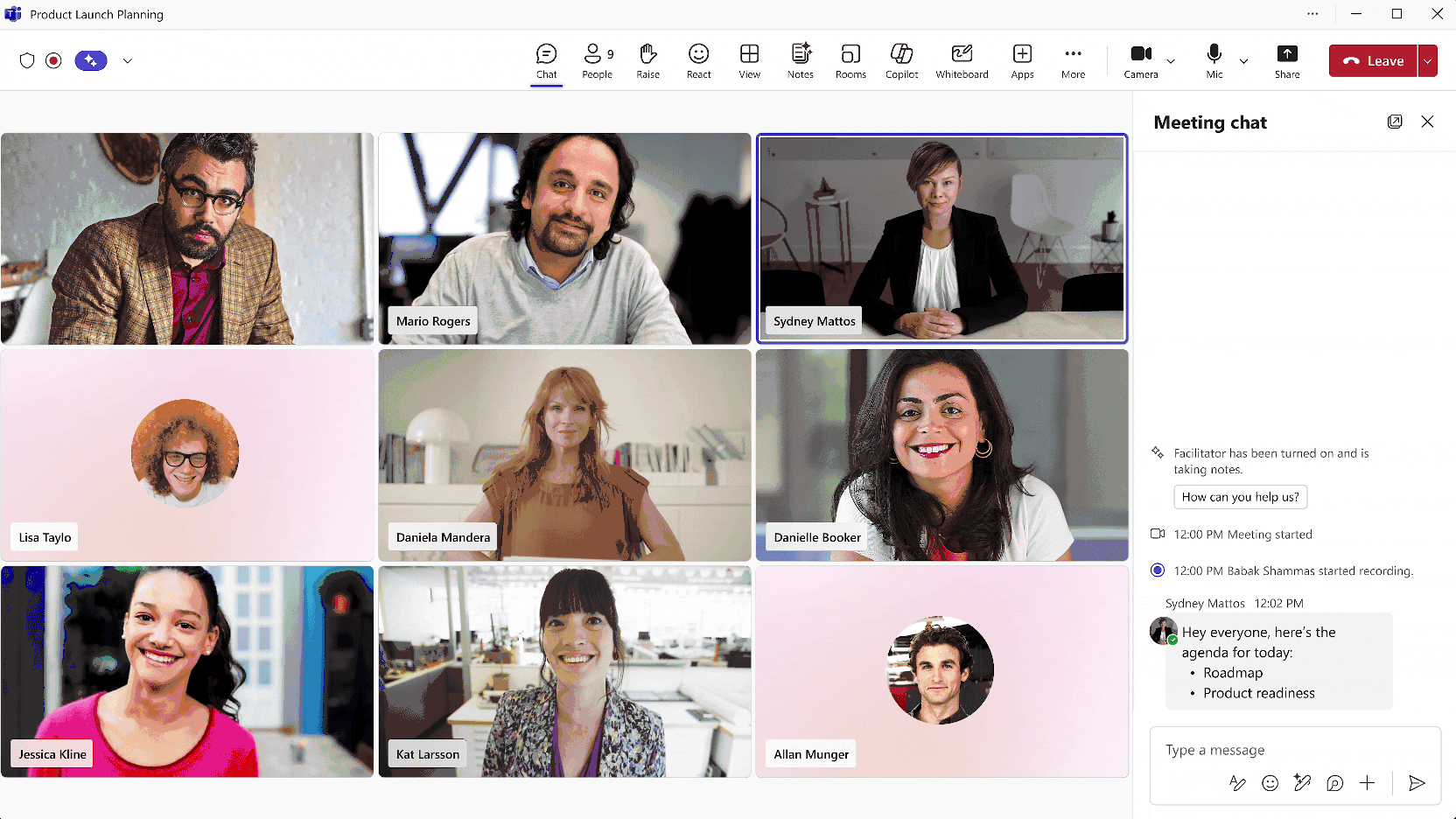The height and width of the screenshot is (819, 1456).
Task: Launch Copilot in the meeting
Action: 901,60
